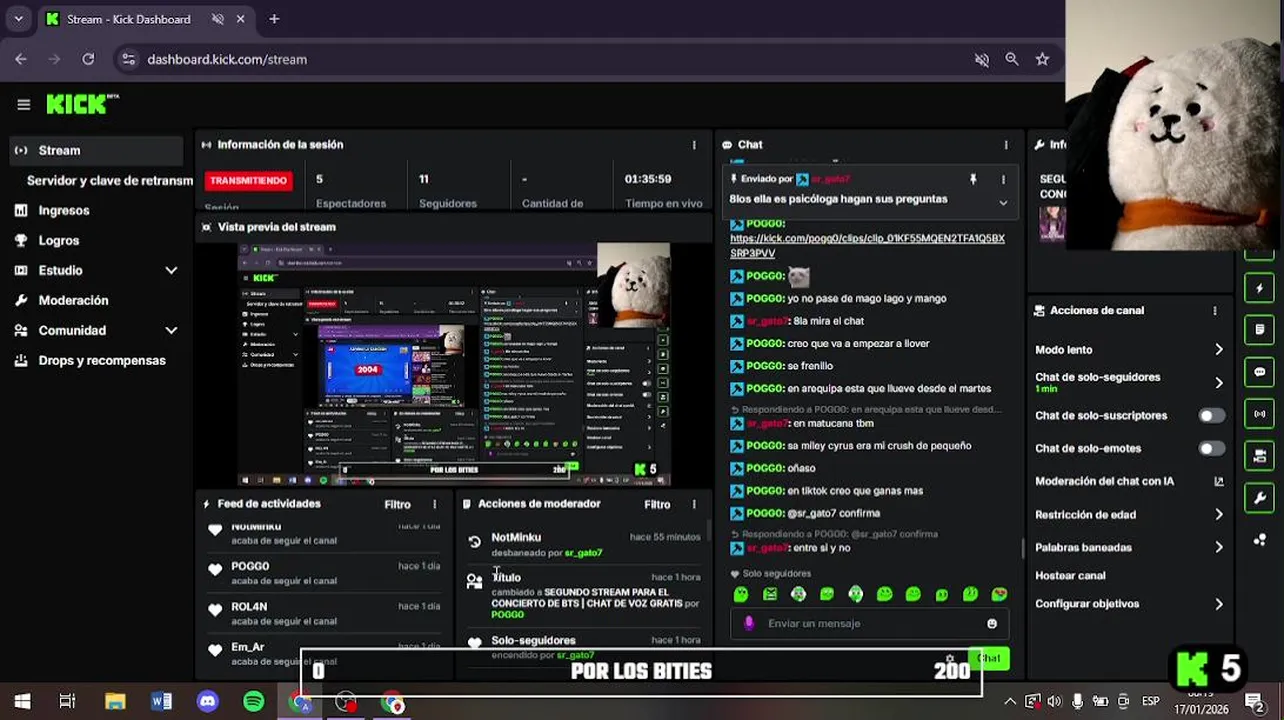Open the zoom magnifier in the address bar
Viewport: 1284px width, 720px height.
click(1012, 59)
